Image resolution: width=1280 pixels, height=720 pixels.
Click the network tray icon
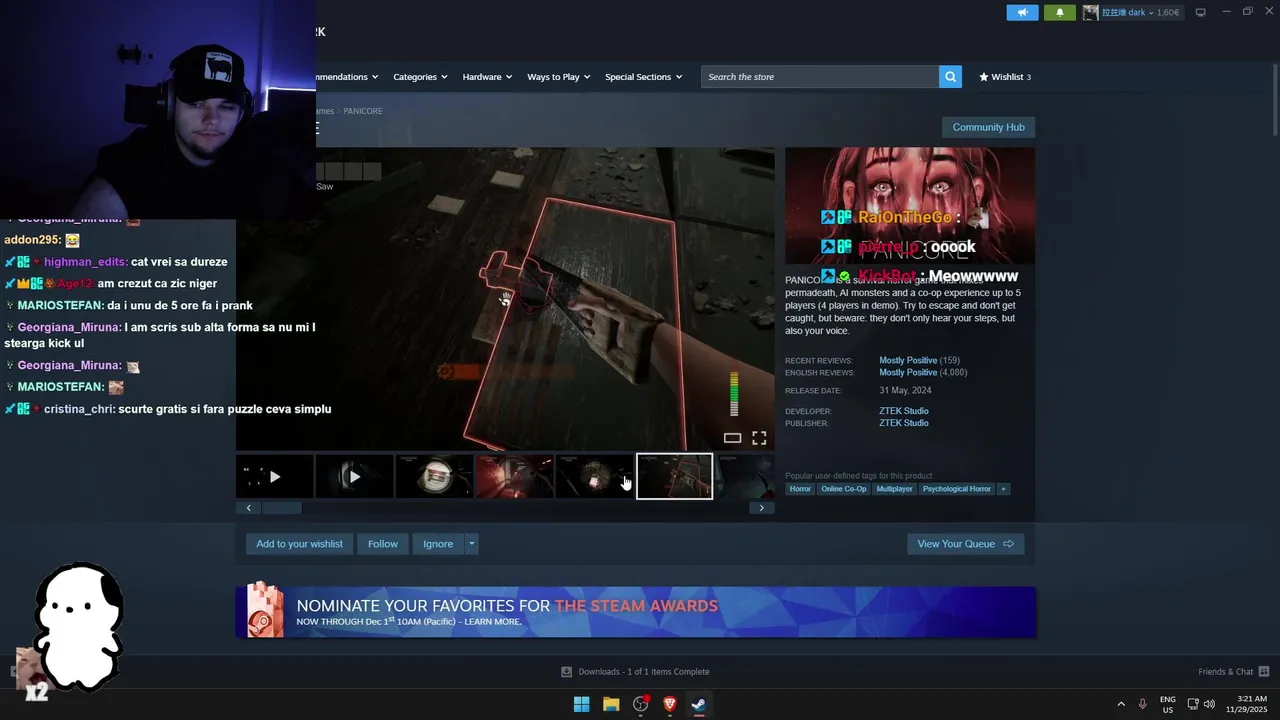[x=1193, y=704]
